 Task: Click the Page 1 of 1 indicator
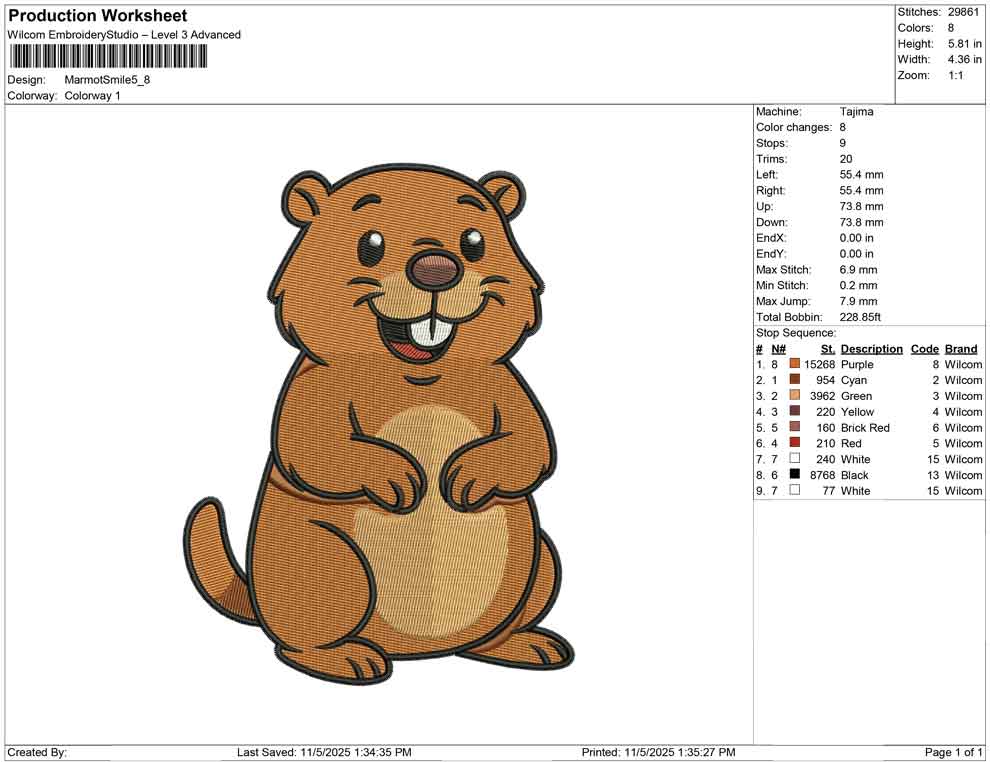coord(954,752)
